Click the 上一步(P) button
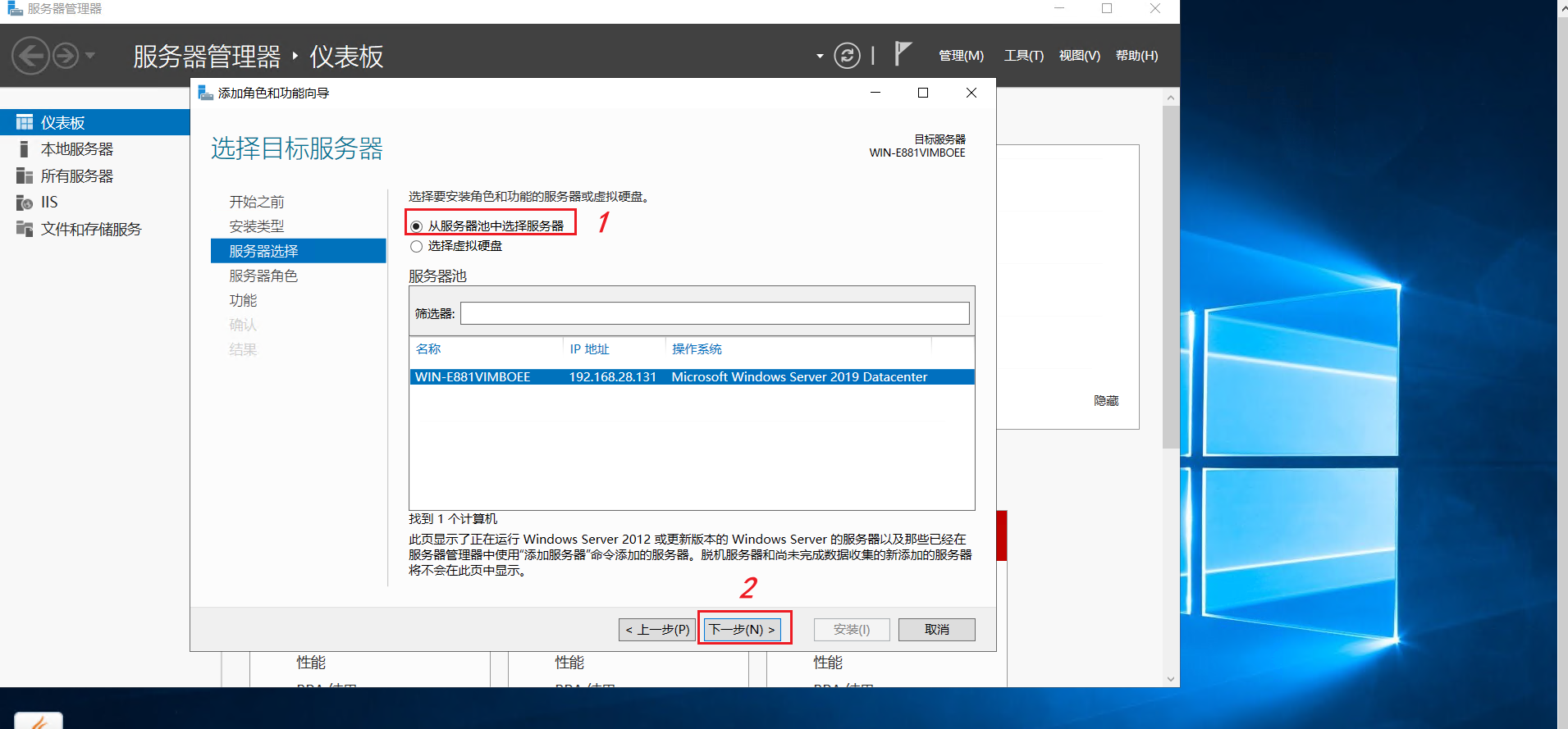This screenshot has width=1568, height=729. tap(657, 630)
